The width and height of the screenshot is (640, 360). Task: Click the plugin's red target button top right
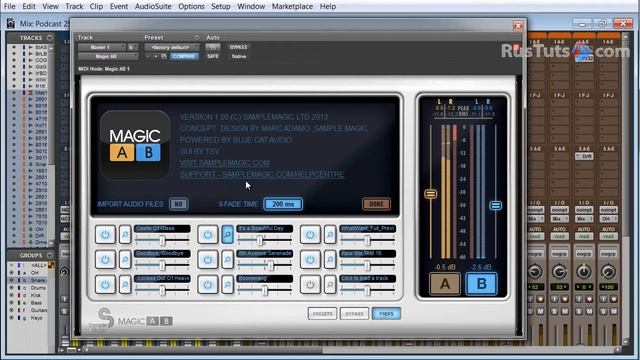coord(516,47)
